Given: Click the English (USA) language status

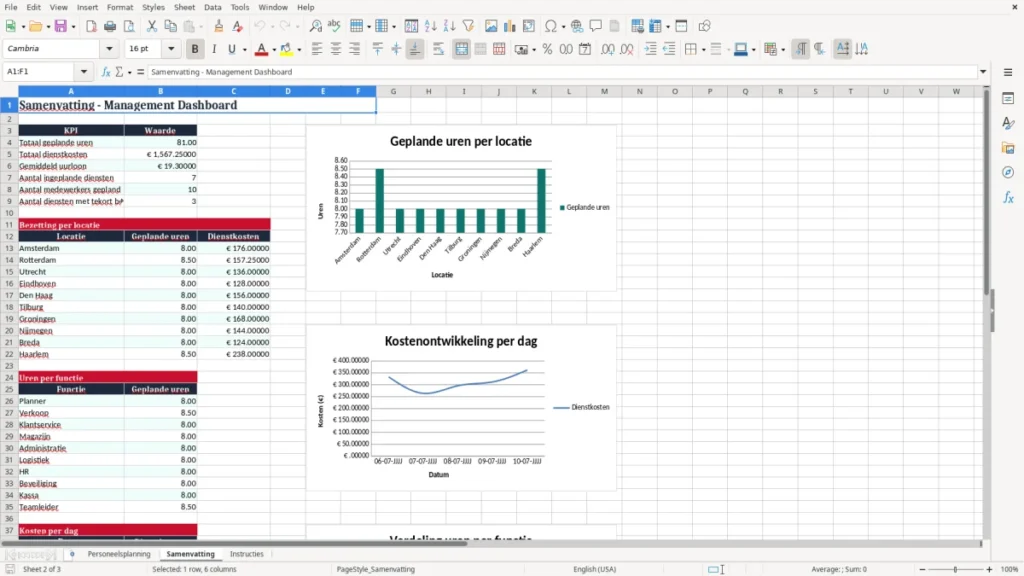Looking at the screenshot, I should 594,569.
